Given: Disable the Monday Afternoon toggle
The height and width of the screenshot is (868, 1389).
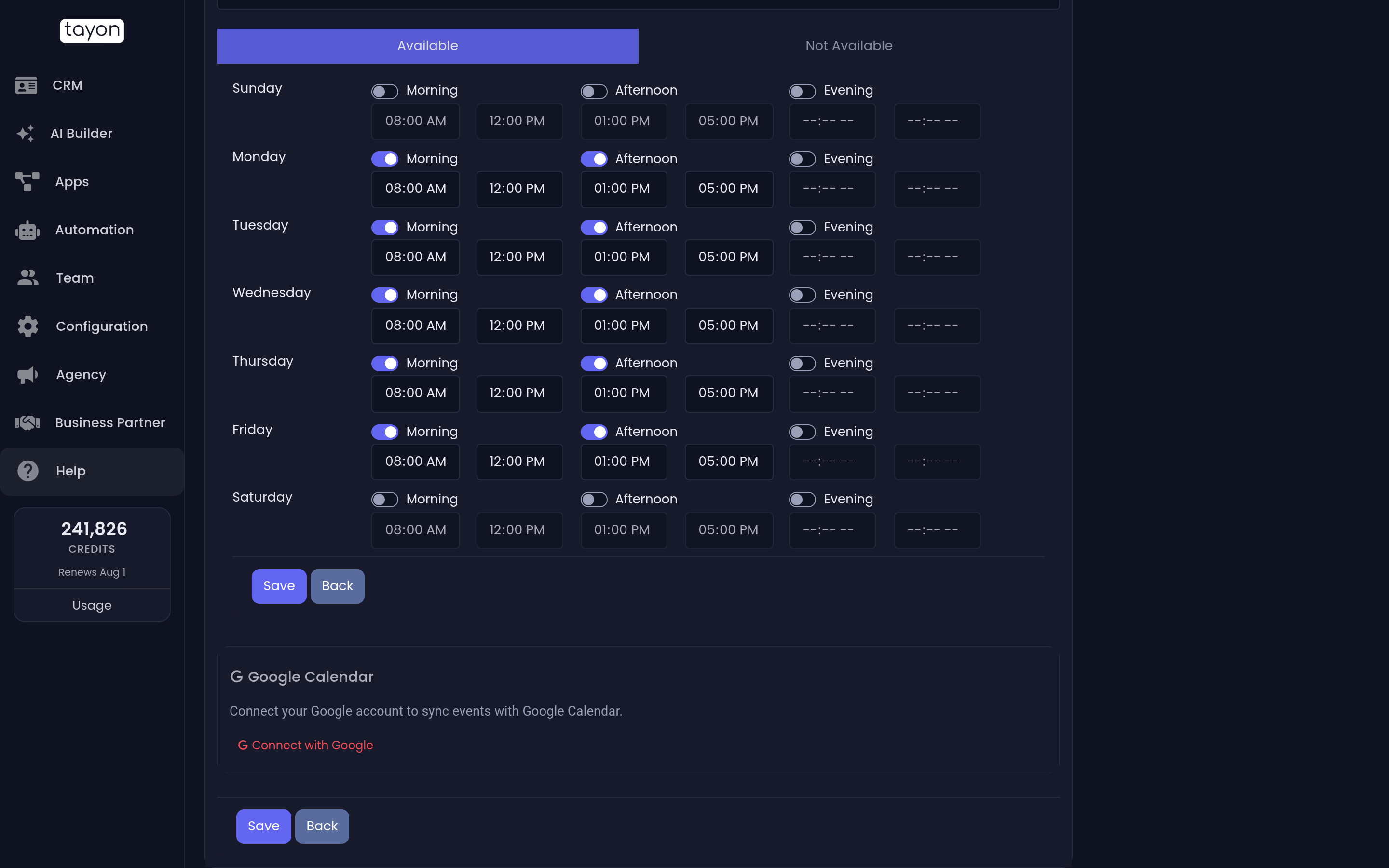Looking at the screenshot, I should (594, 159).
